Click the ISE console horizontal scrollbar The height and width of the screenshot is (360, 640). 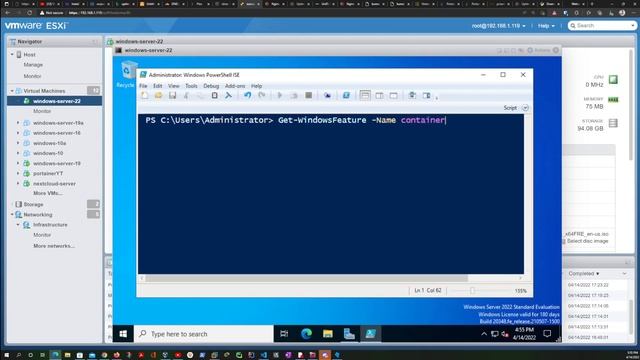pos(307,278)
